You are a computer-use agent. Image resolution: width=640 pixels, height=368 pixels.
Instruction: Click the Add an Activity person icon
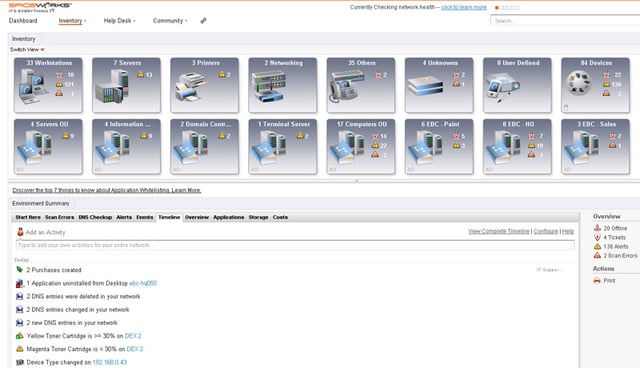click(x=20, y=232)
